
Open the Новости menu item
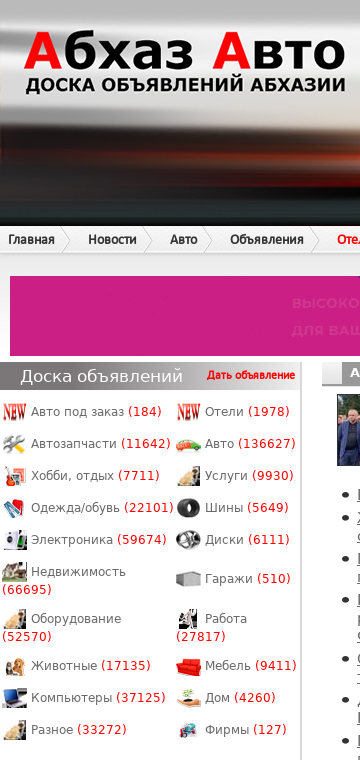coord(112,239)
